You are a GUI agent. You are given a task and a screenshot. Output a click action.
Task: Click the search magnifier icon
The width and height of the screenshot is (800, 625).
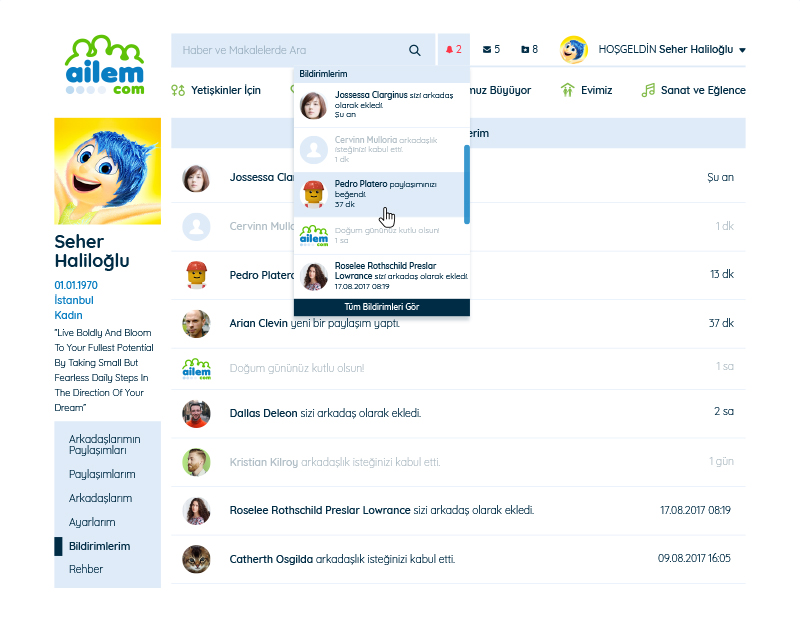click(x=415, y=50)
